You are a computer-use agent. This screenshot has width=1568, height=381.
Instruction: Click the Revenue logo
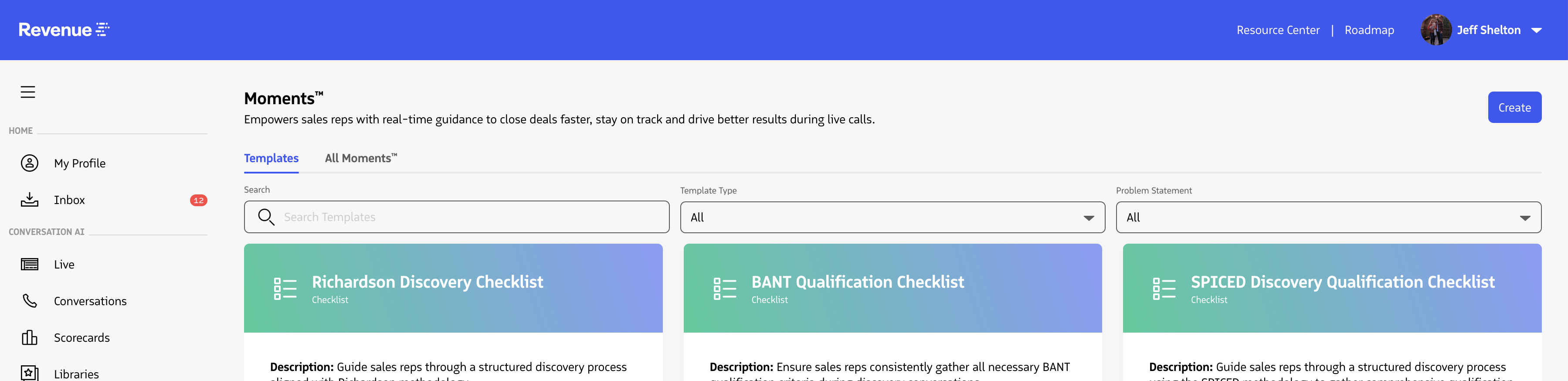point(64,30)
